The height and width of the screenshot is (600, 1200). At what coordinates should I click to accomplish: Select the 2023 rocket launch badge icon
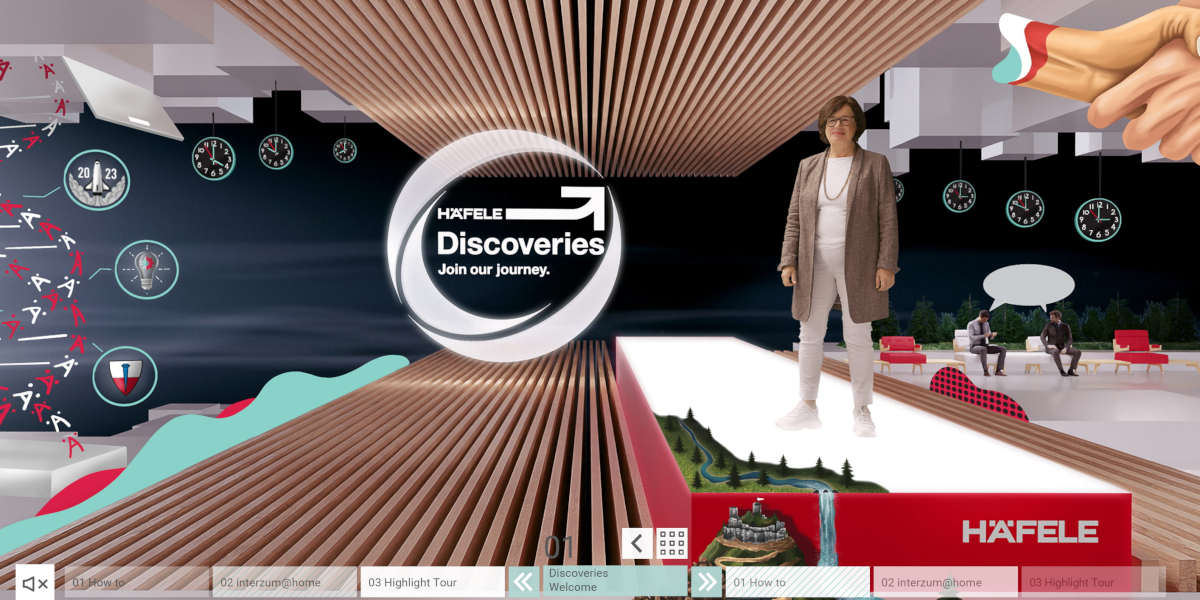[x=97, y=180]
